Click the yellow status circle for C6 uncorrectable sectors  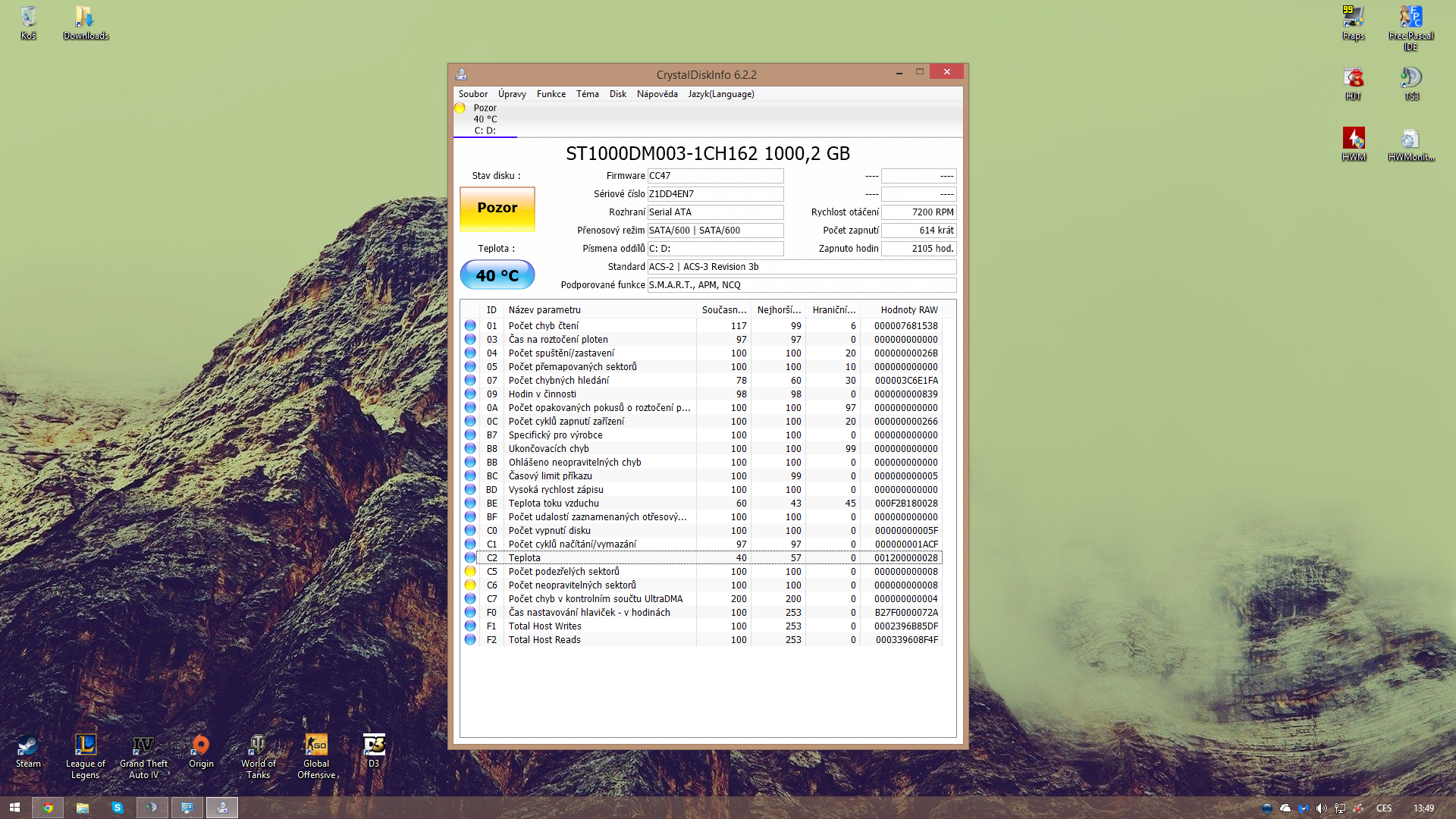click(470, 585)
